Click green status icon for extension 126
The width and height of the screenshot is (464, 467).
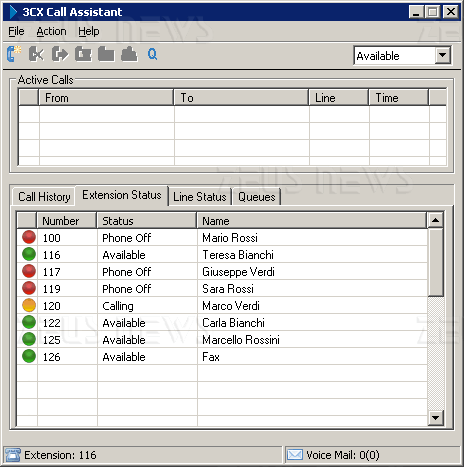[x=29, y=356]
